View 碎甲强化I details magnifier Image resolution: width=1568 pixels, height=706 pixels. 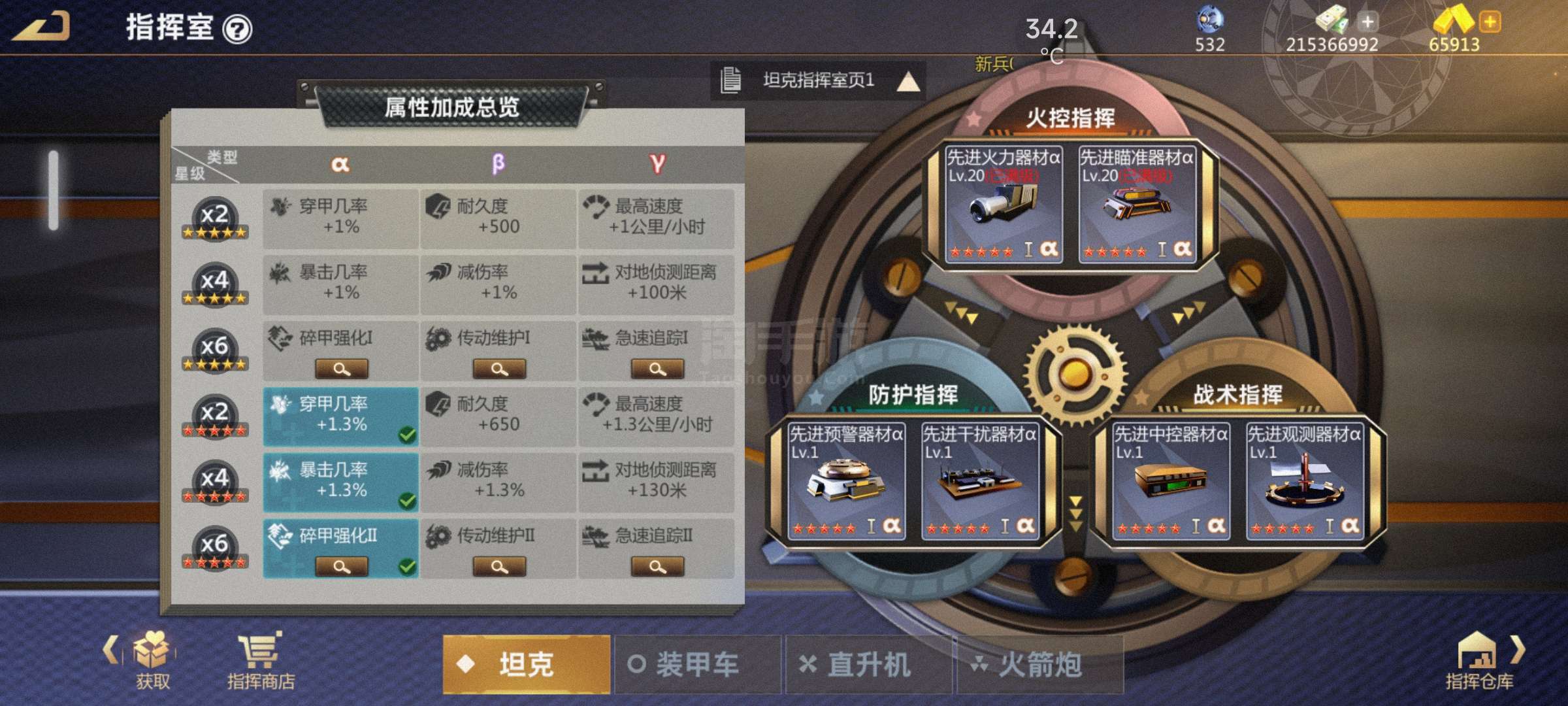pyautogui.click(x=342, y=369)
